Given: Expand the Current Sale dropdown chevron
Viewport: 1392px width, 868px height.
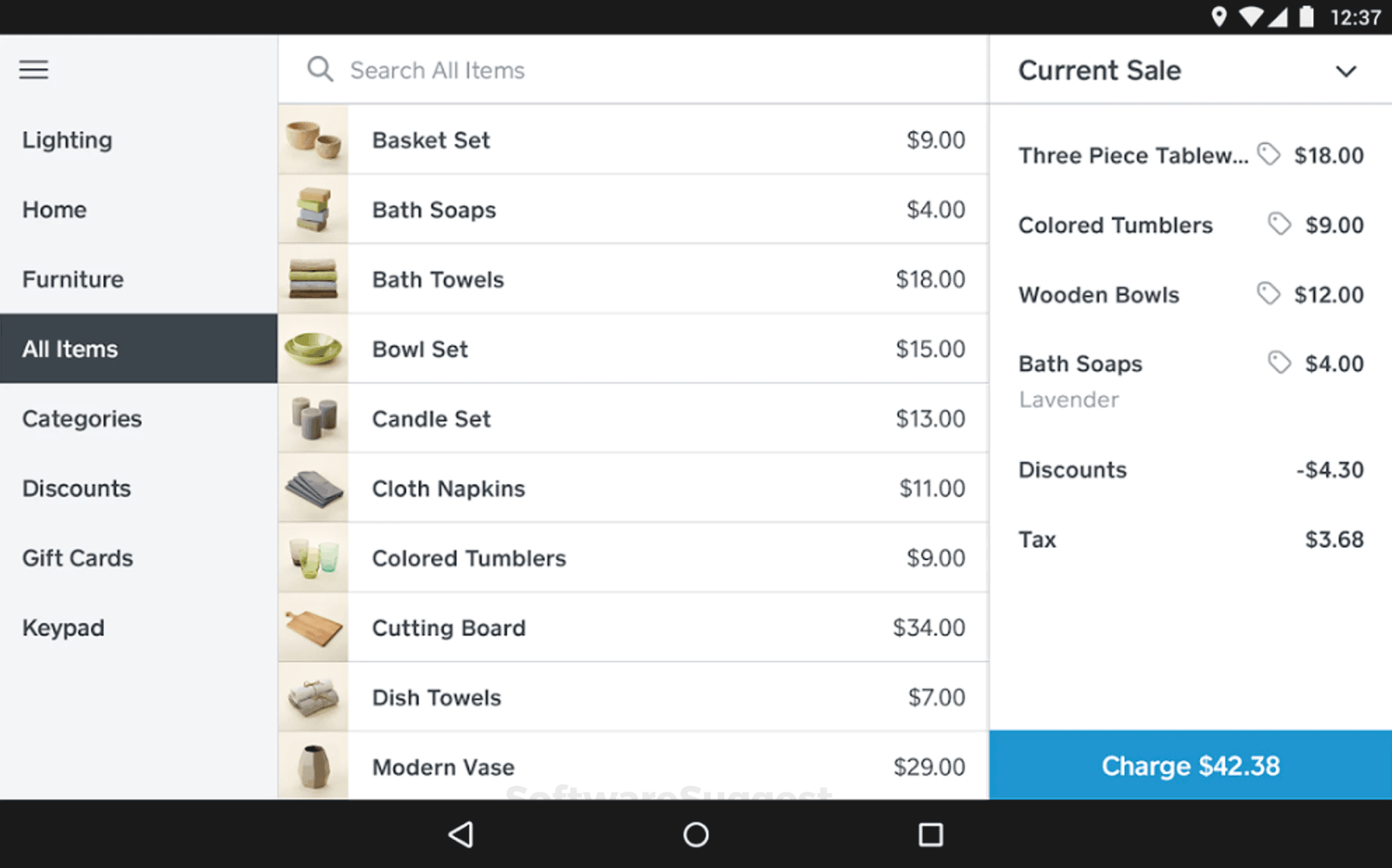Looking at the screenshot, I should pyautogui.click(x=1346, y=69).
